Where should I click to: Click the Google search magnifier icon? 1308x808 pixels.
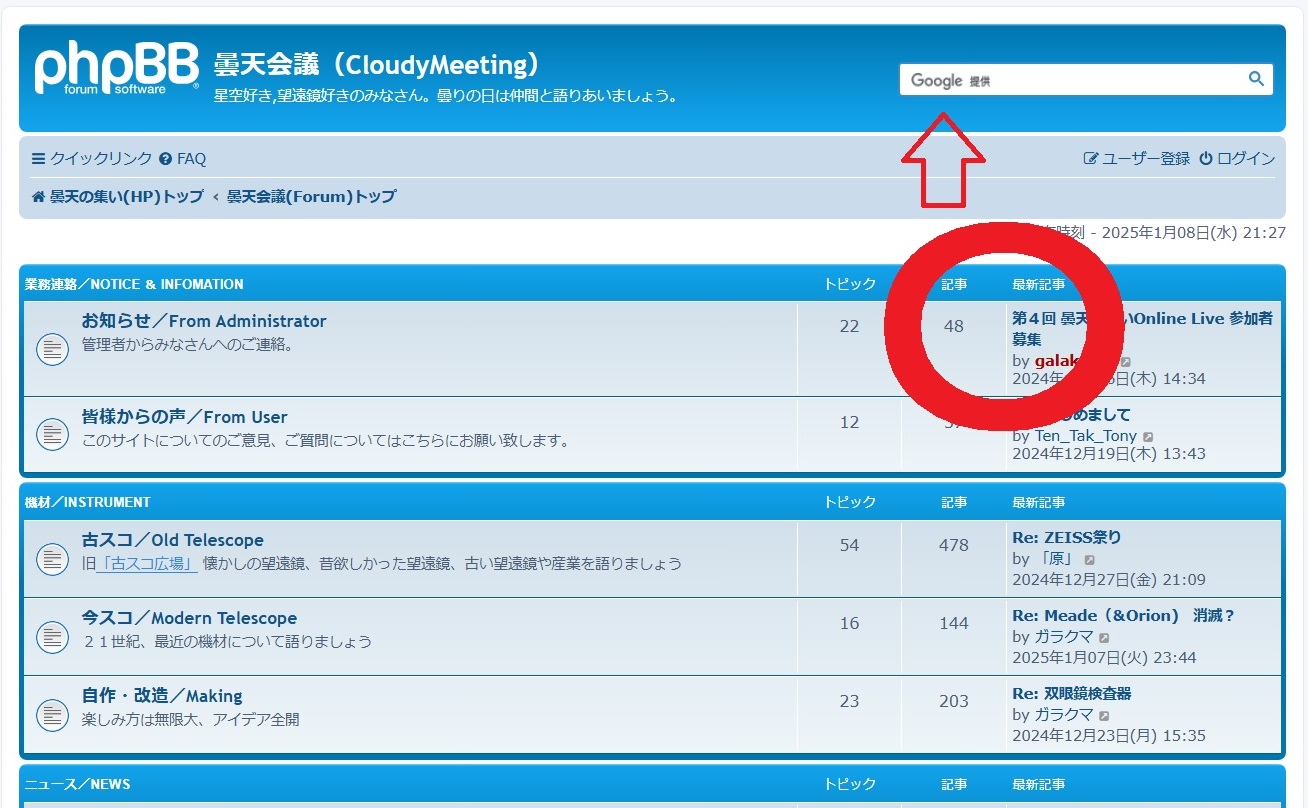[1256, 79]
